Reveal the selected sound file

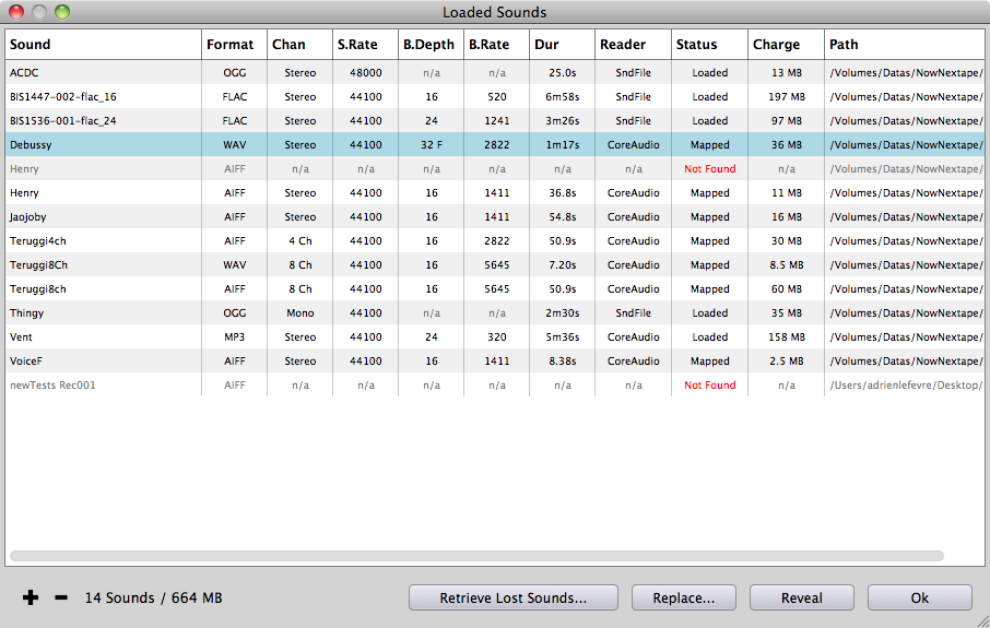801,598
